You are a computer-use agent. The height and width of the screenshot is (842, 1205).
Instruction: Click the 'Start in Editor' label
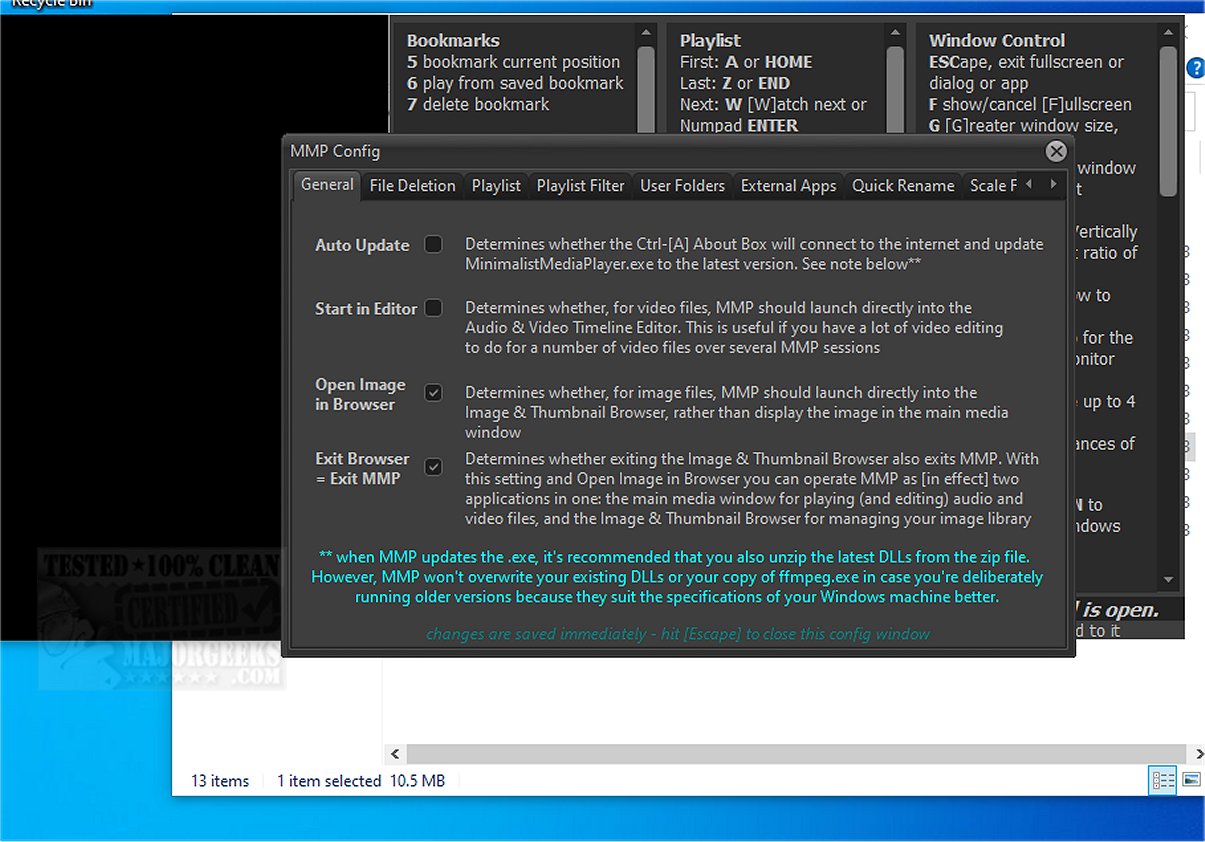click(366, 309)
